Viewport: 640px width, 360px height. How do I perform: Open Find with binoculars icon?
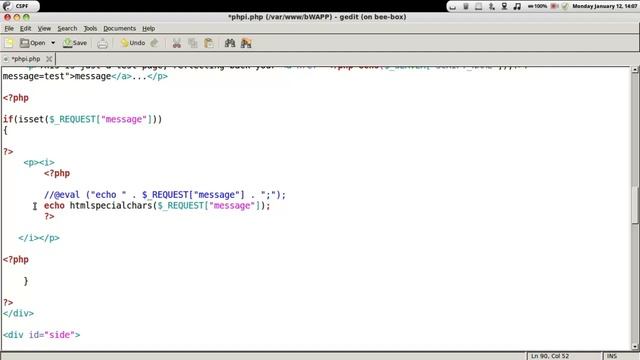[230, 43]
